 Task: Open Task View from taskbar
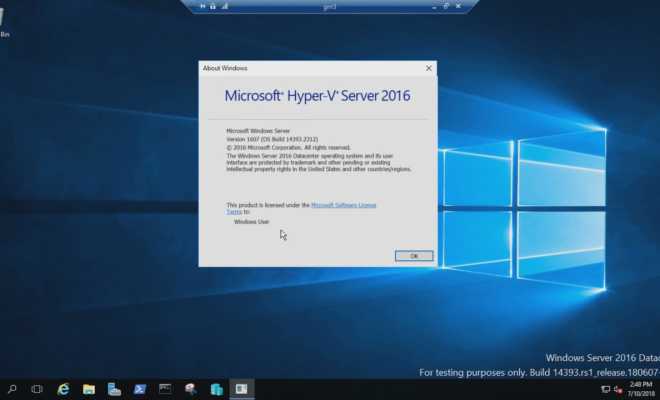(37, 389)
